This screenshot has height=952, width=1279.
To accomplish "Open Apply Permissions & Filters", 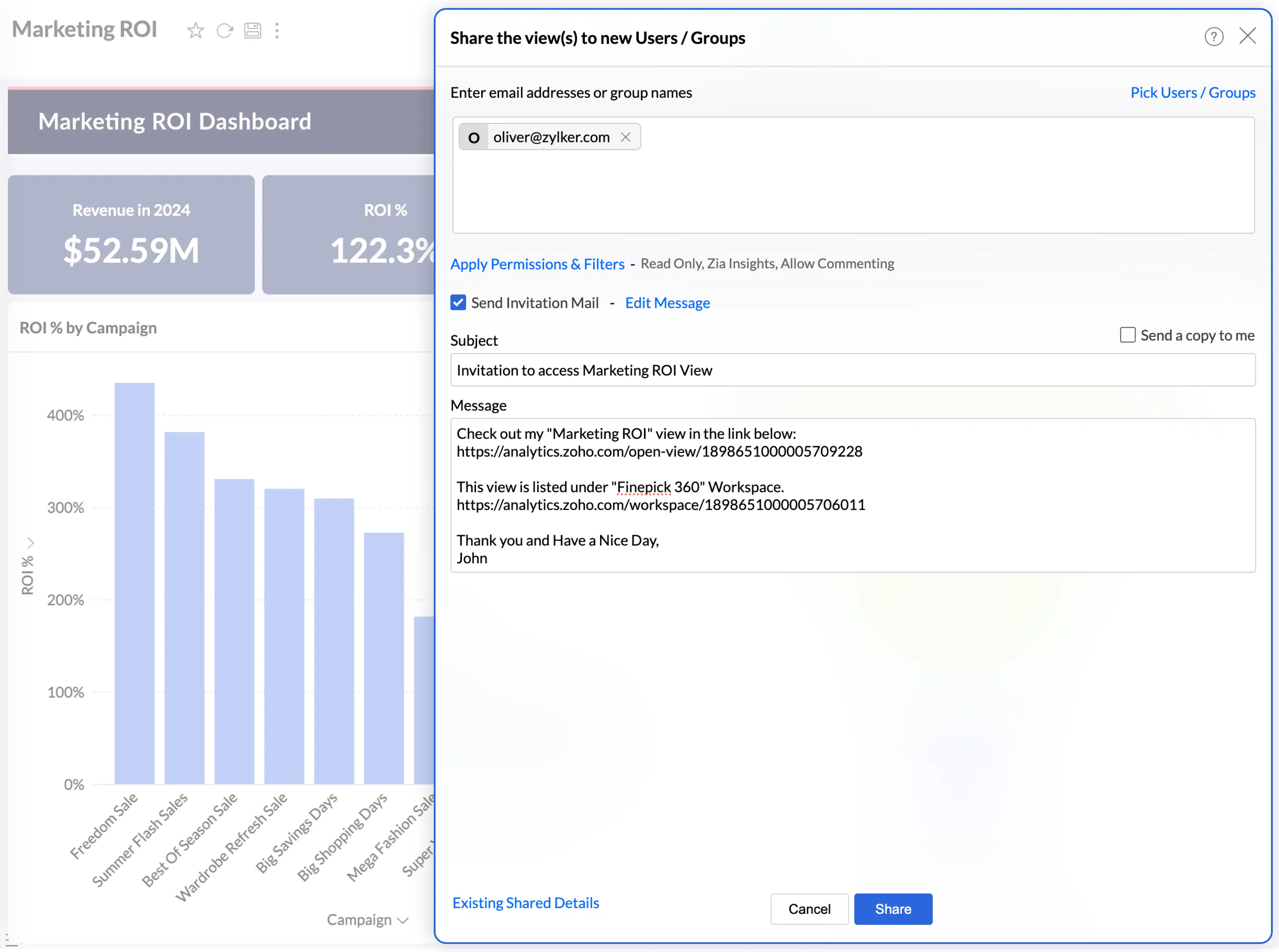I will (x=537, y=264).
